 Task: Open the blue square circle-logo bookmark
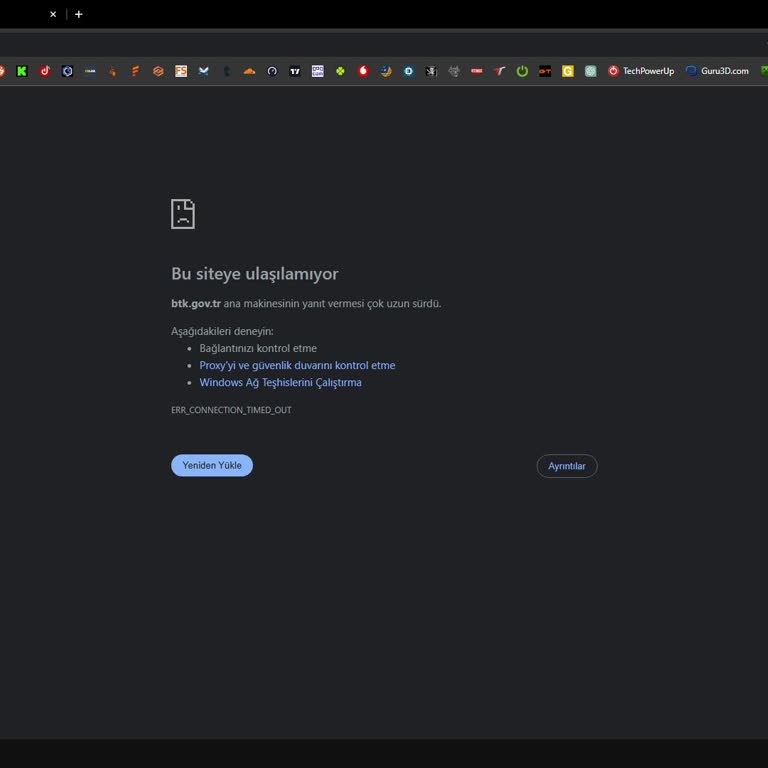pos(408,71)
